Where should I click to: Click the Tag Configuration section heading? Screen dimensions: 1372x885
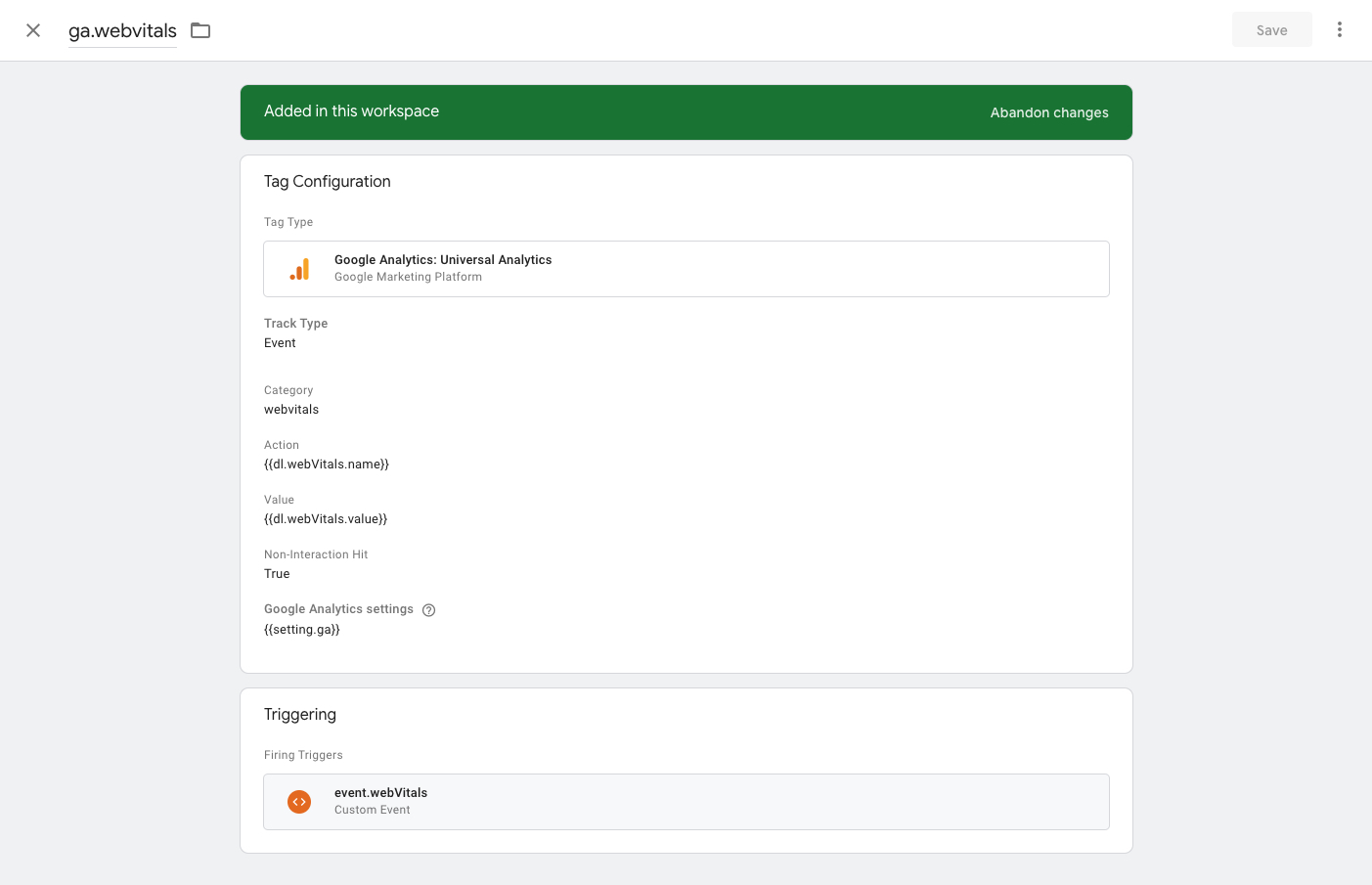[327, 182]
